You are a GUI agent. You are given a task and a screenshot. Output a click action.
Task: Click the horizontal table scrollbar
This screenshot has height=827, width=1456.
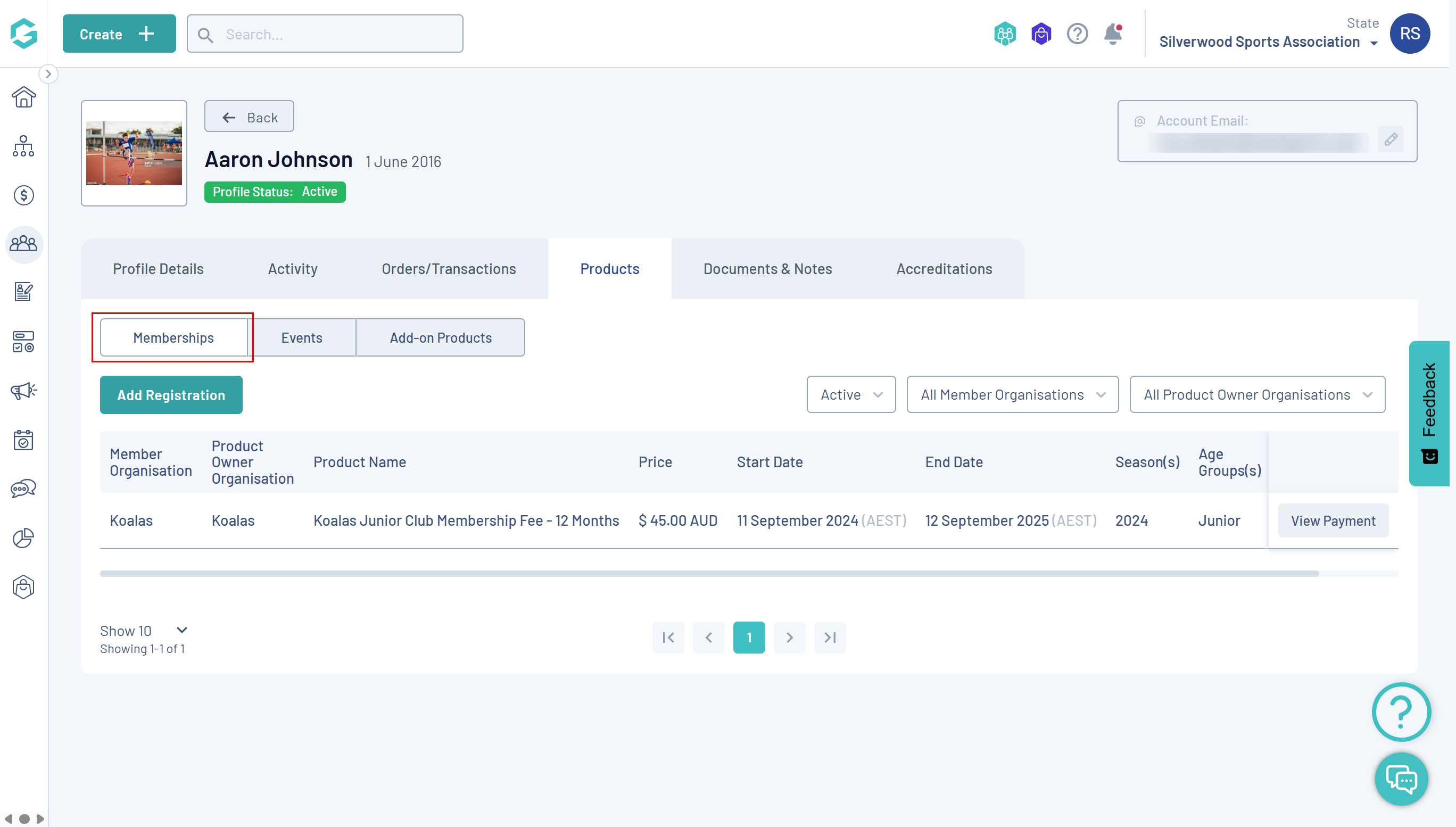(x=709, y=574)
